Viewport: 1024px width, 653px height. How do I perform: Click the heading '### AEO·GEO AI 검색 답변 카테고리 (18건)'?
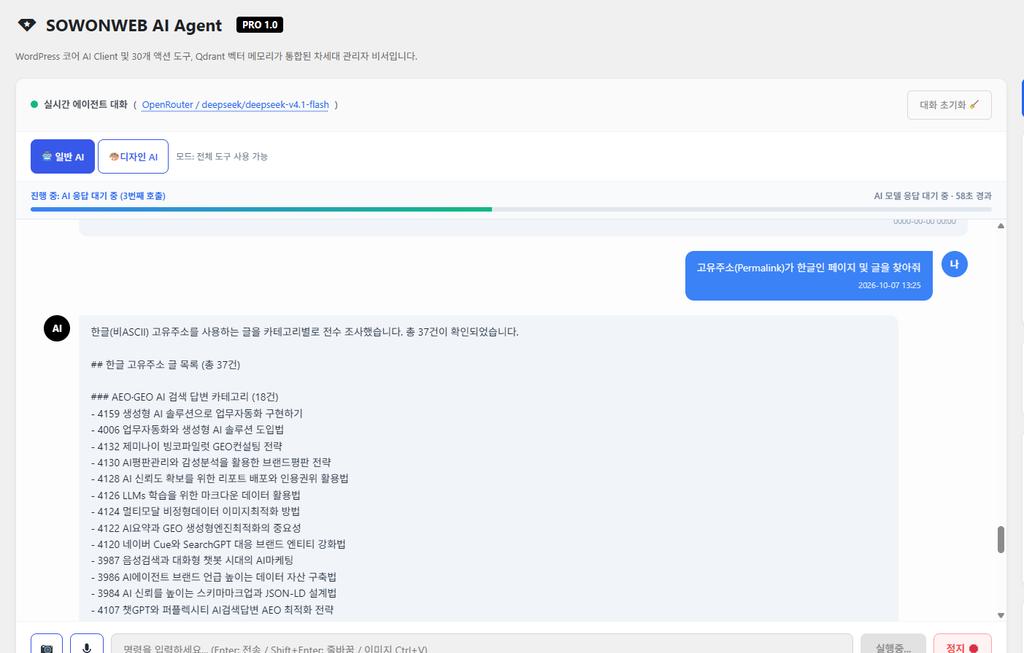184,397
